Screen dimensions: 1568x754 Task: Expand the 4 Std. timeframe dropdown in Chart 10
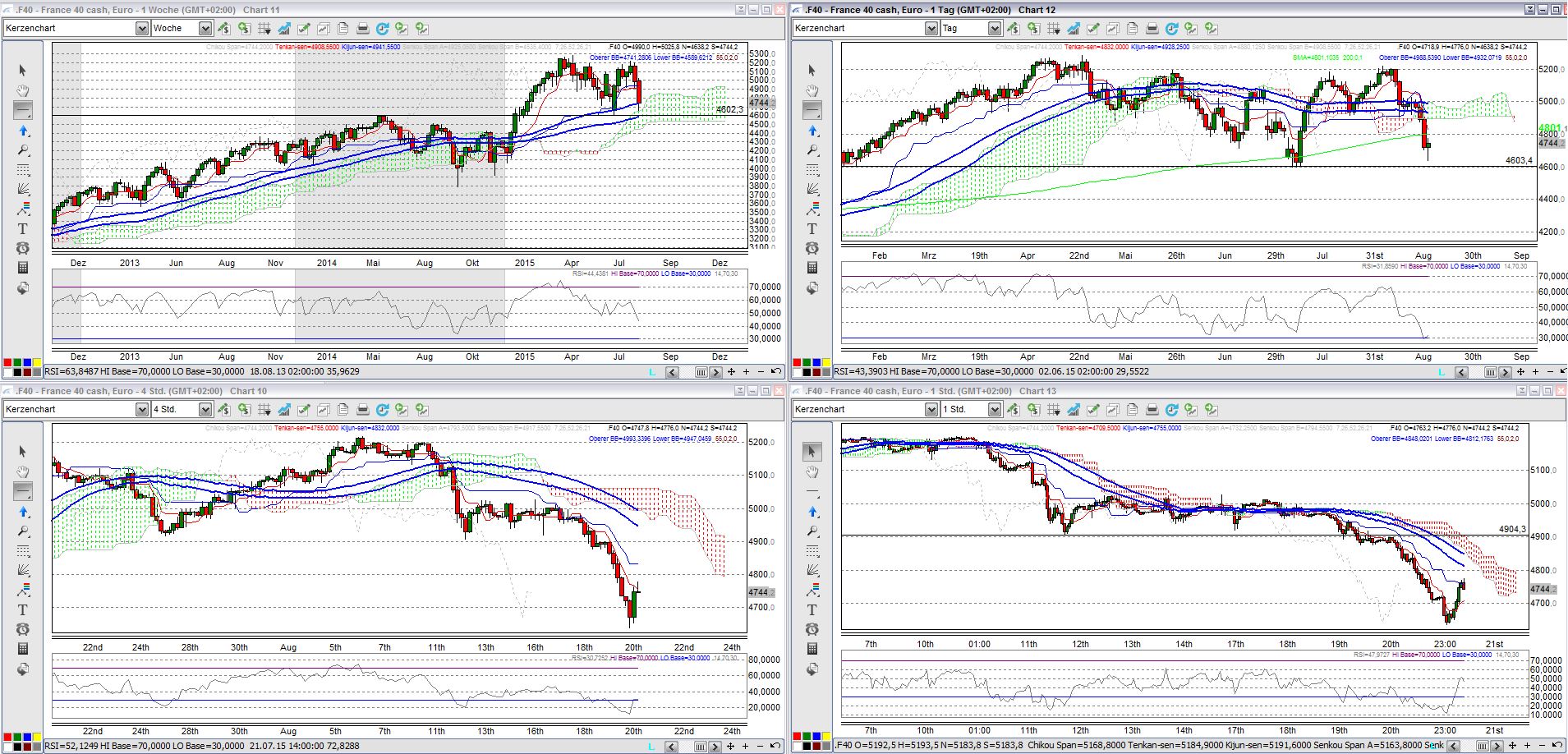pyautogui.click(x=205, y=410)
